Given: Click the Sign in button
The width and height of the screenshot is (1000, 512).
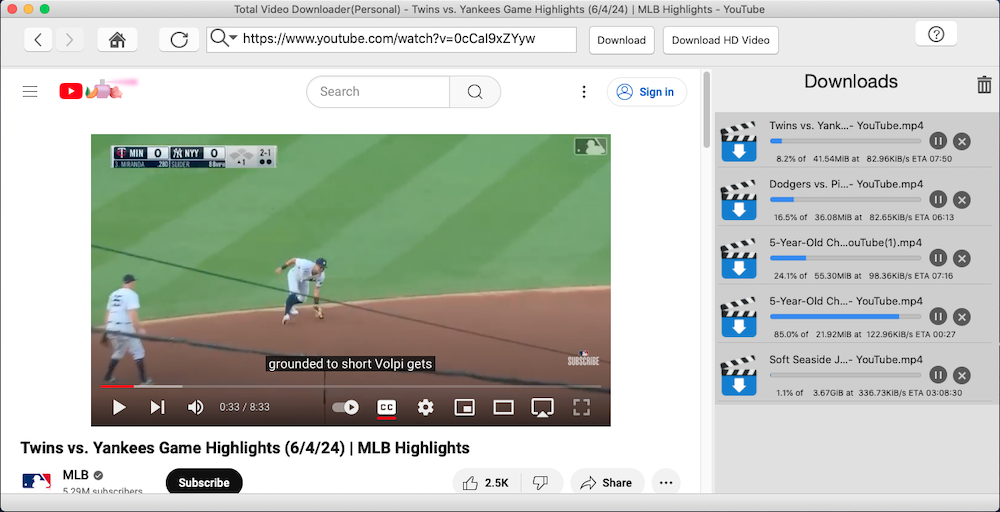Looking at the screenshot, I should (647, 92).
